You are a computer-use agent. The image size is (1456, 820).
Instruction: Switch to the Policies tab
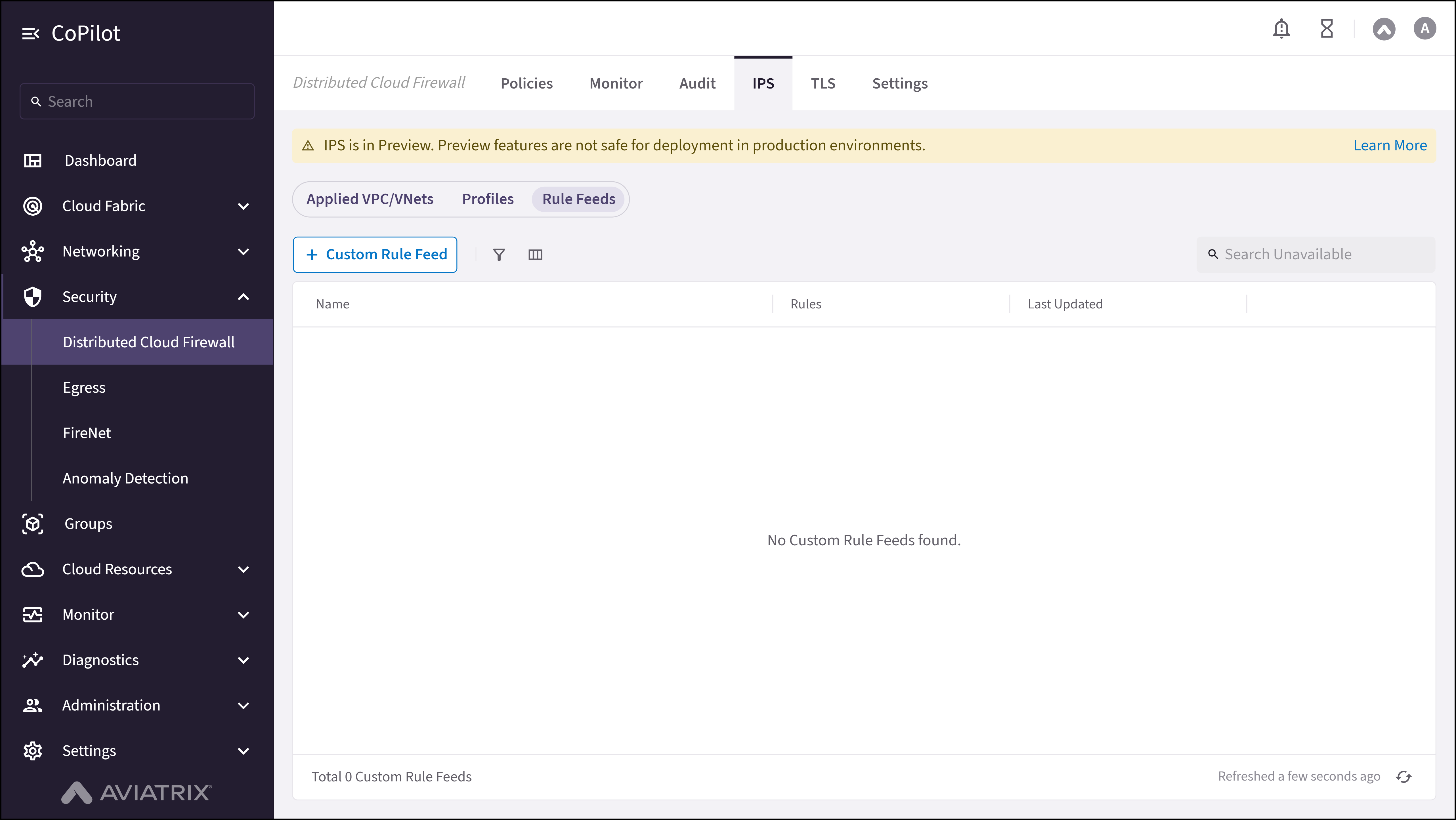click(526, 84)
